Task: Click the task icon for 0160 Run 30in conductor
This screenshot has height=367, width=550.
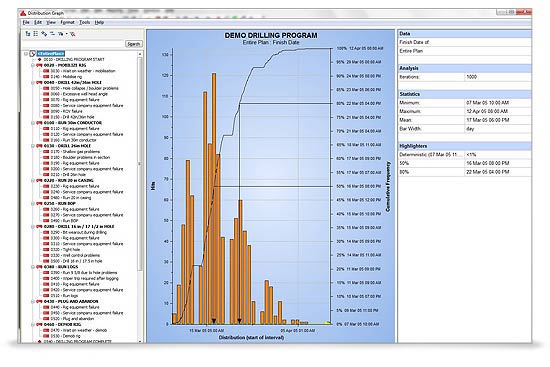Action: pyautogui.click(x=46, y=140)
